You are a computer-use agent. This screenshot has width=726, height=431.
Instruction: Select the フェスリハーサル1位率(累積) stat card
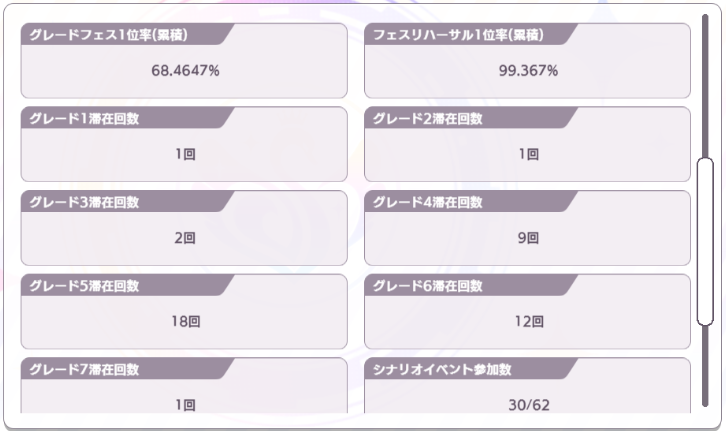(x=527, y=61)
